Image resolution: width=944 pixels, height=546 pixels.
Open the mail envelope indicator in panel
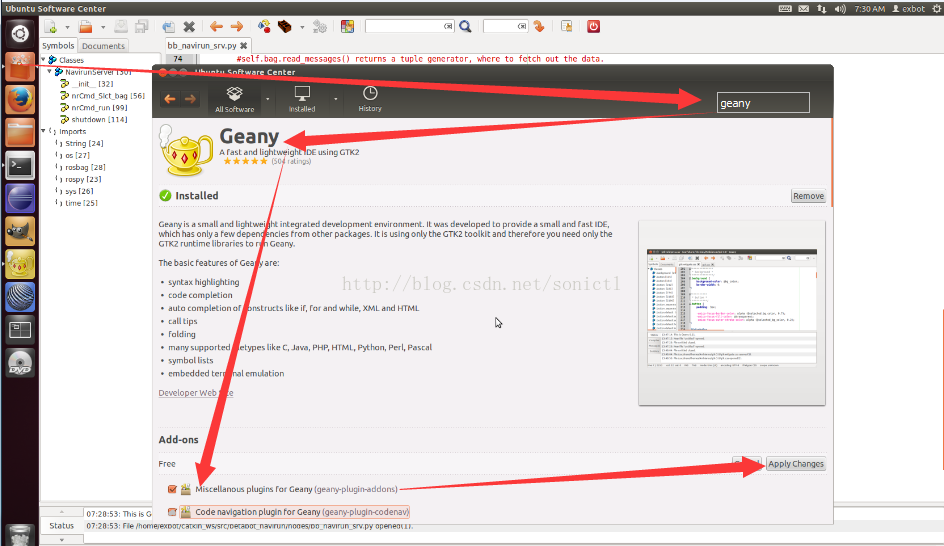tap(804, 8)
